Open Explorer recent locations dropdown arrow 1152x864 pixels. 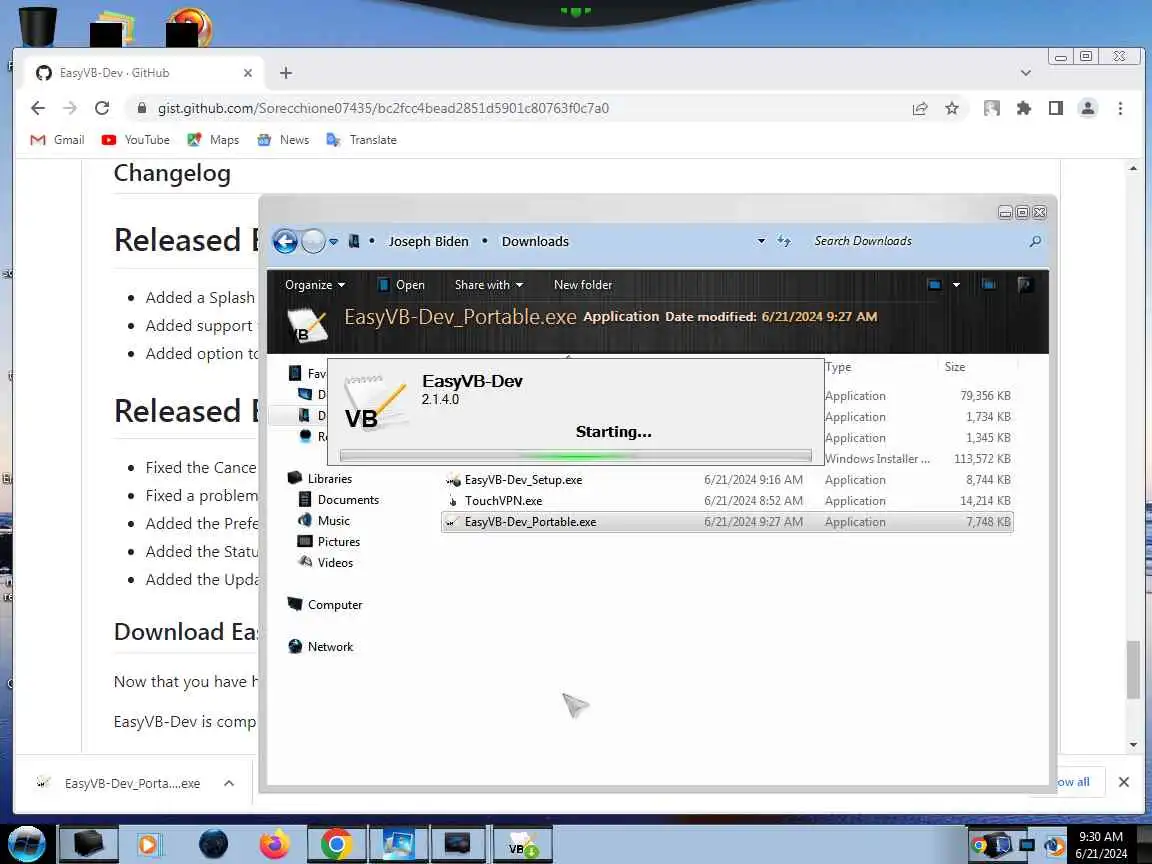334,242
